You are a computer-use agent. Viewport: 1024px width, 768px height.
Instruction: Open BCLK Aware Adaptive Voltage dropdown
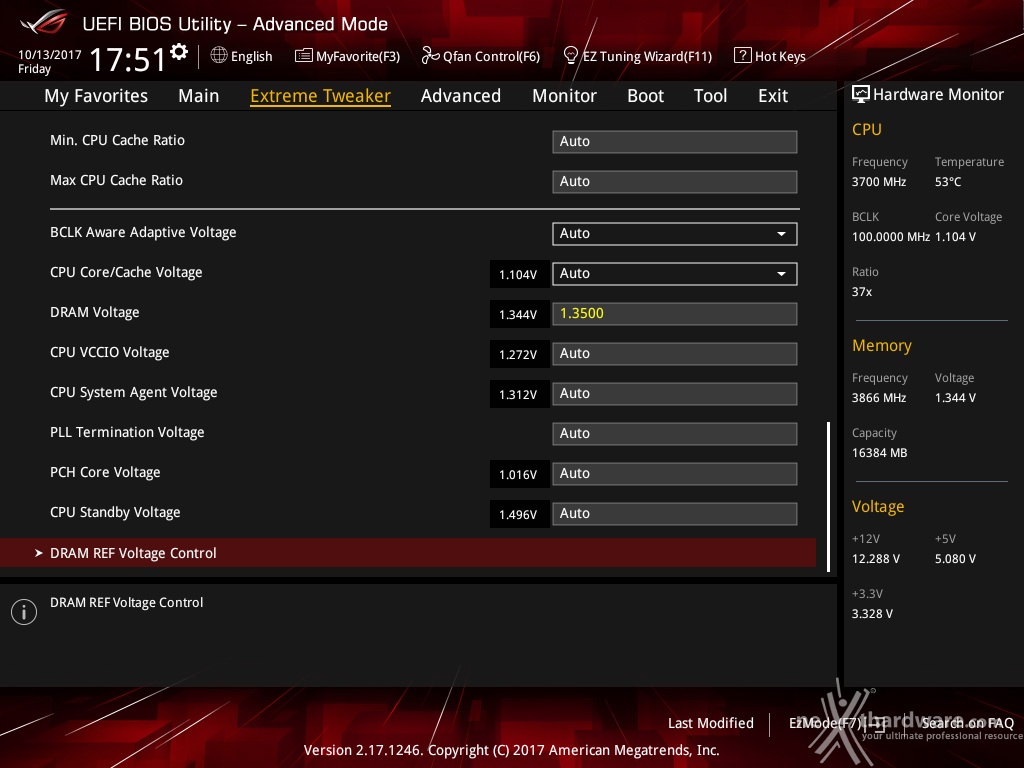pos(675,234)
